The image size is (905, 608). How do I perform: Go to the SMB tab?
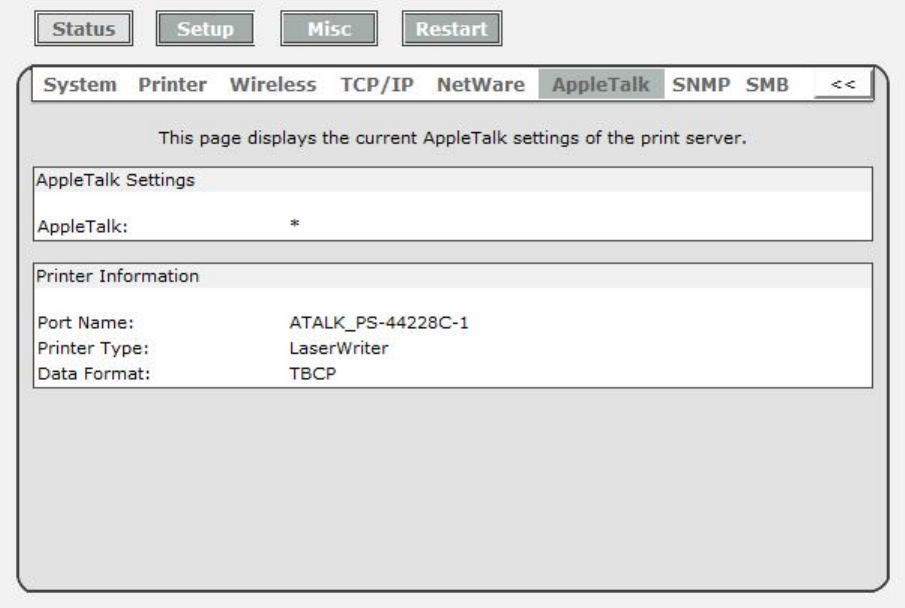click(x=766, y=85)
